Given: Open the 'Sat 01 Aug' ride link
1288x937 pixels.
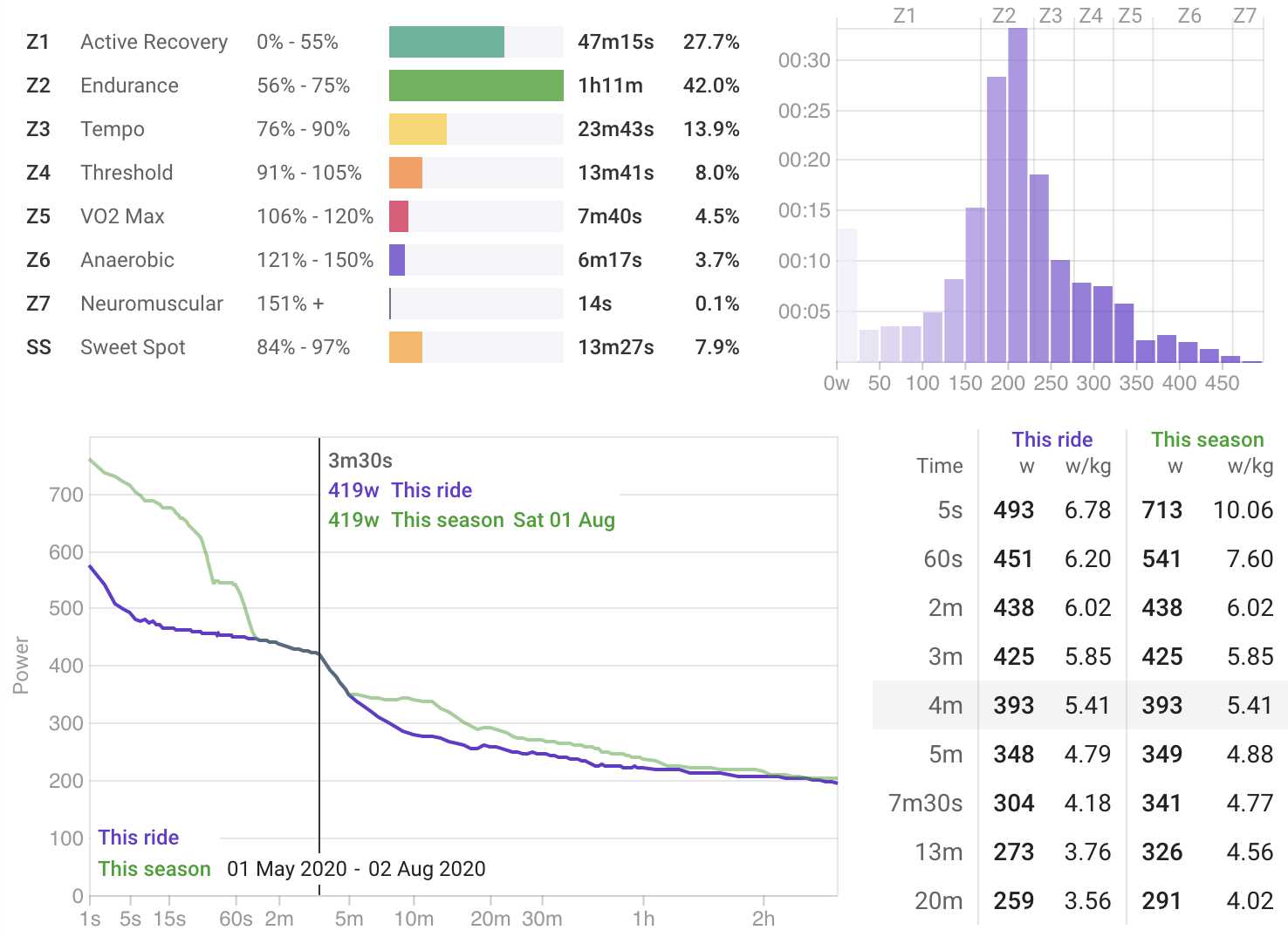Looking at the screenshot, I should pos(564,520).
